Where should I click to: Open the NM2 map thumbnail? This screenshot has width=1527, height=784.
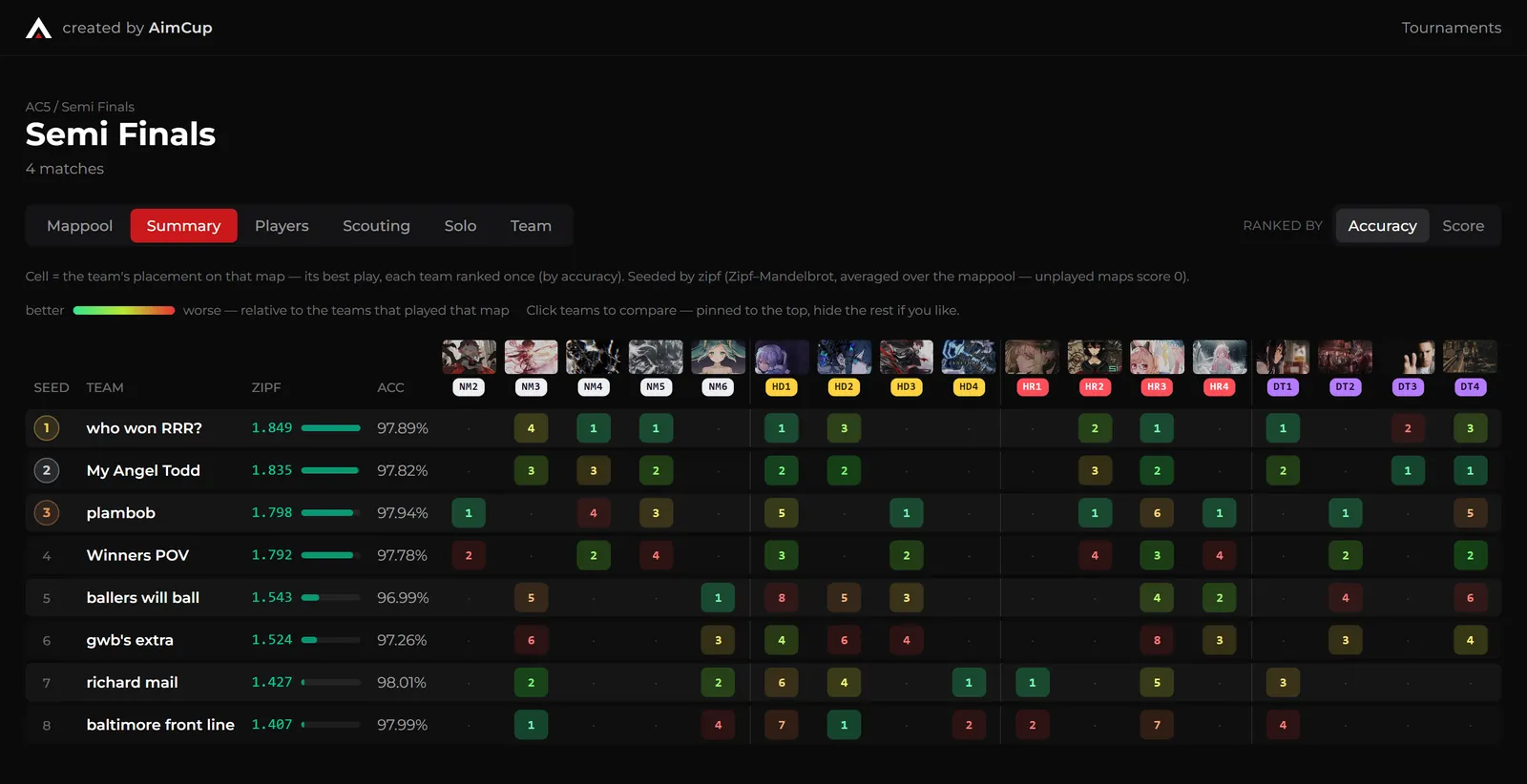469,357
